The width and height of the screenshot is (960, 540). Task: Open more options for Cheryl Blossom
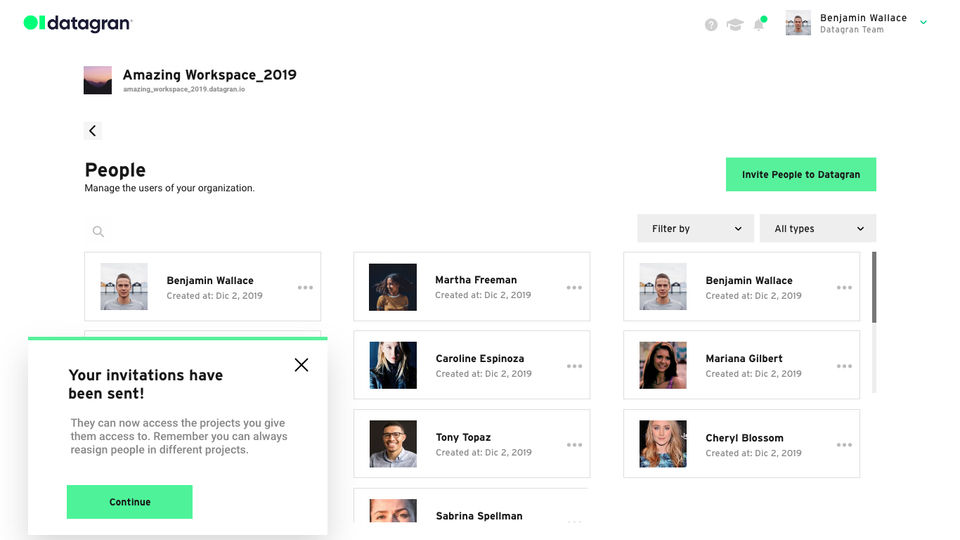[x=844, y=445]
